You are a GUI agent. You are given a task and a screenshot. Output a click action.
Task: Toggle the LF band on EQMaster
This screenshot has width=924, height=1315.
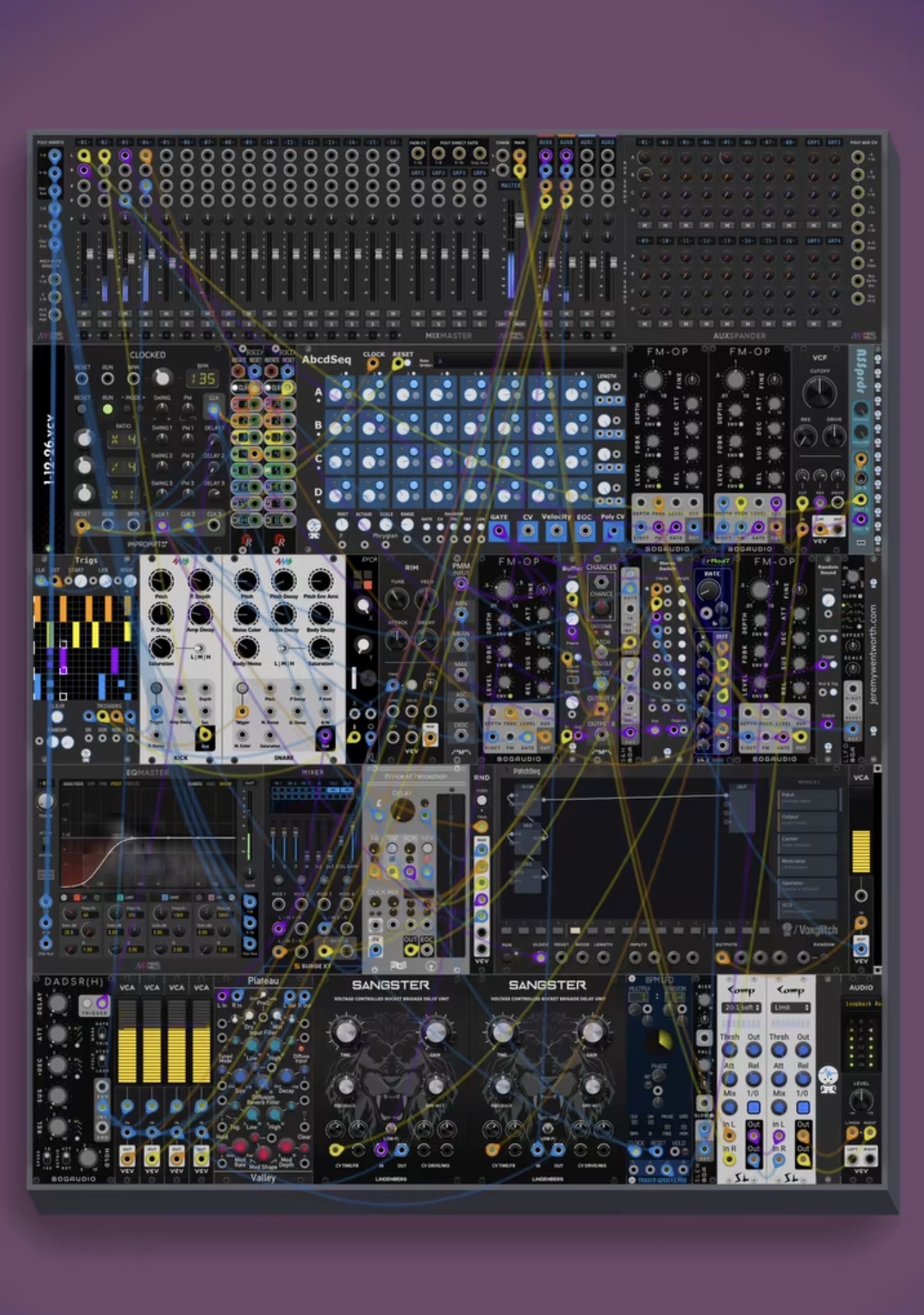pyautogui.click(x=78, y=898)
